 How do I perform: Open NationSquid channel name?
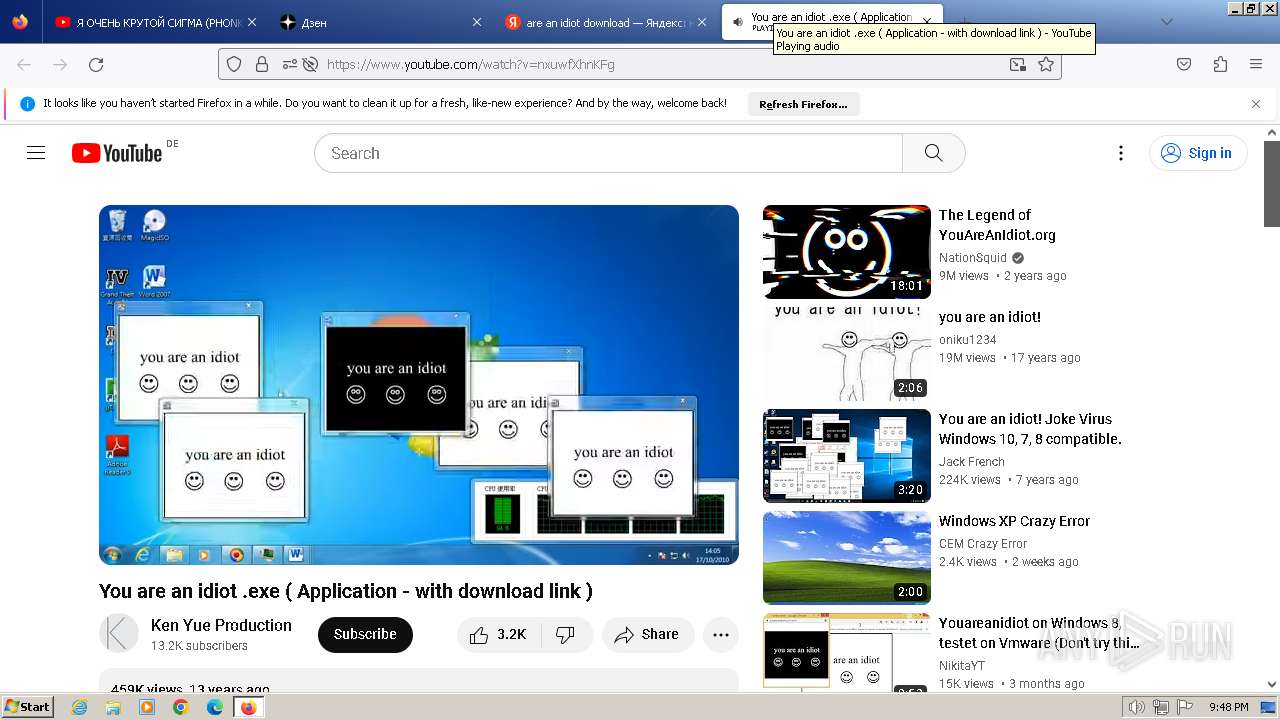pos(973,257)
